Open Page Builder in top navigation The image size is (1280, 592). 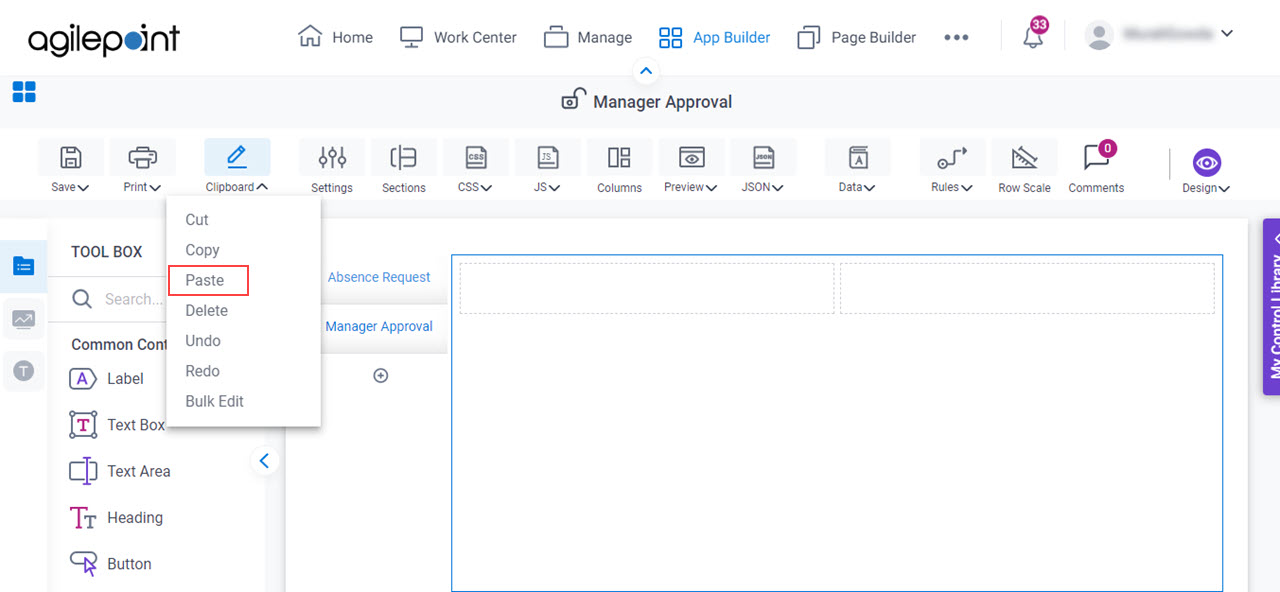[856, 37]
